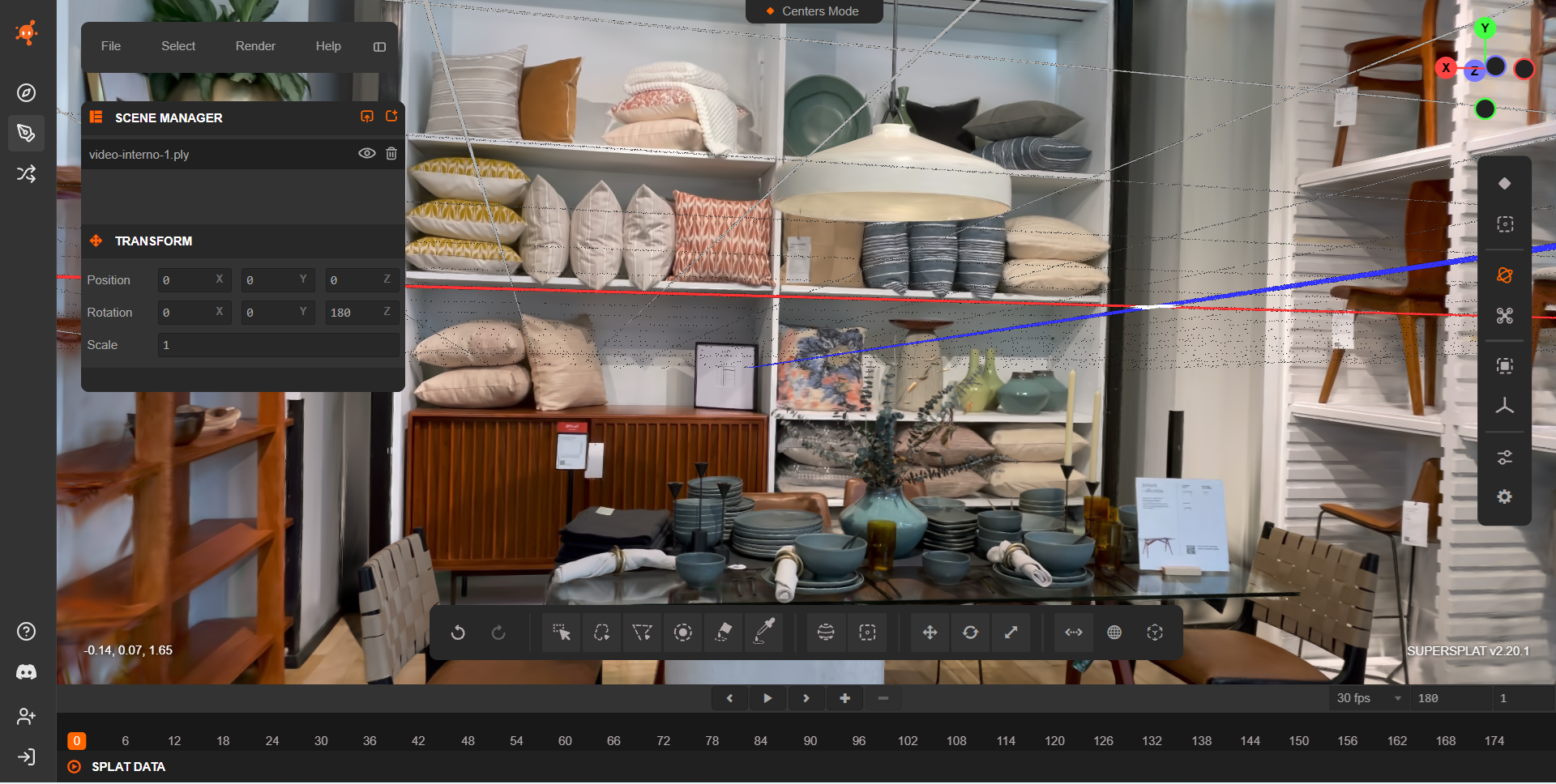1556x784 pixels.
Task: Select the Eyedropper tool
Action: point(764,633)
